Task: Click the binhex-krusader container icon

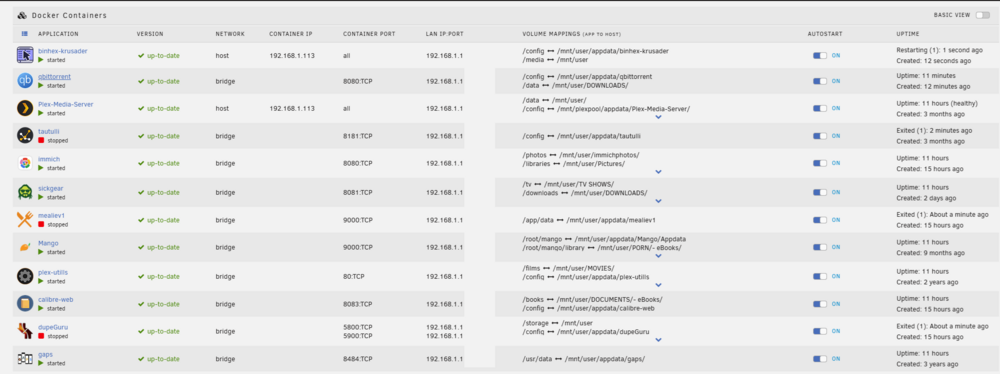Action: pyautogui.click(x=25, y=55)
